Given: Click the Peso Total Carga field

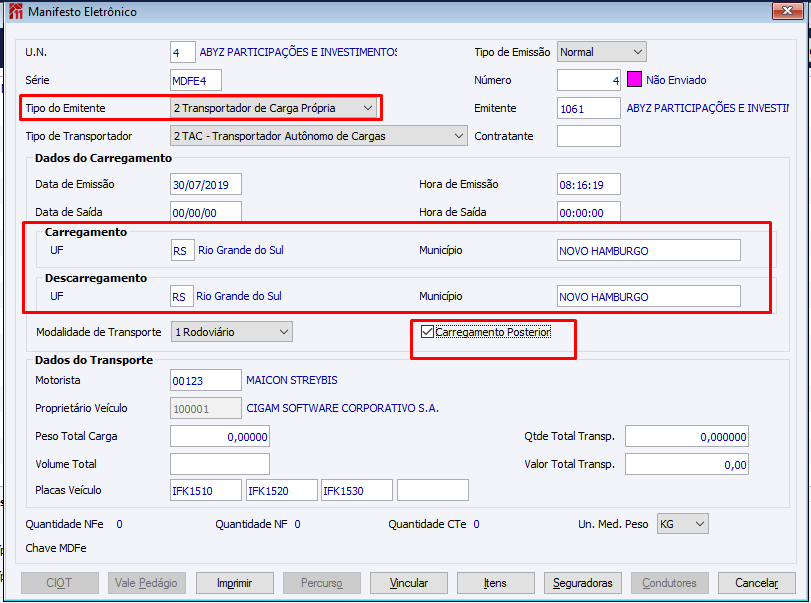Looking at the screenshot, I should coord(220,436).
